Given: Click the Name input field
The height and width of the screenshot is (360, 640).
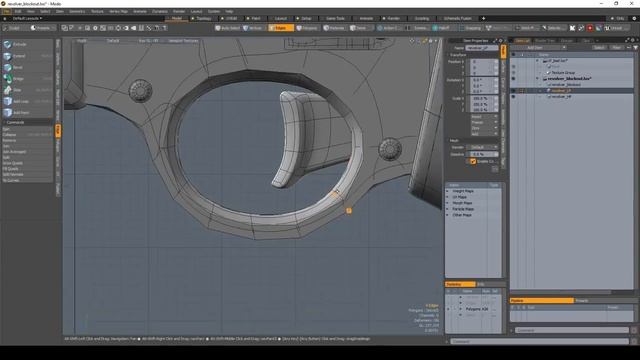Looking at the screenshot, I should (482, 48).
